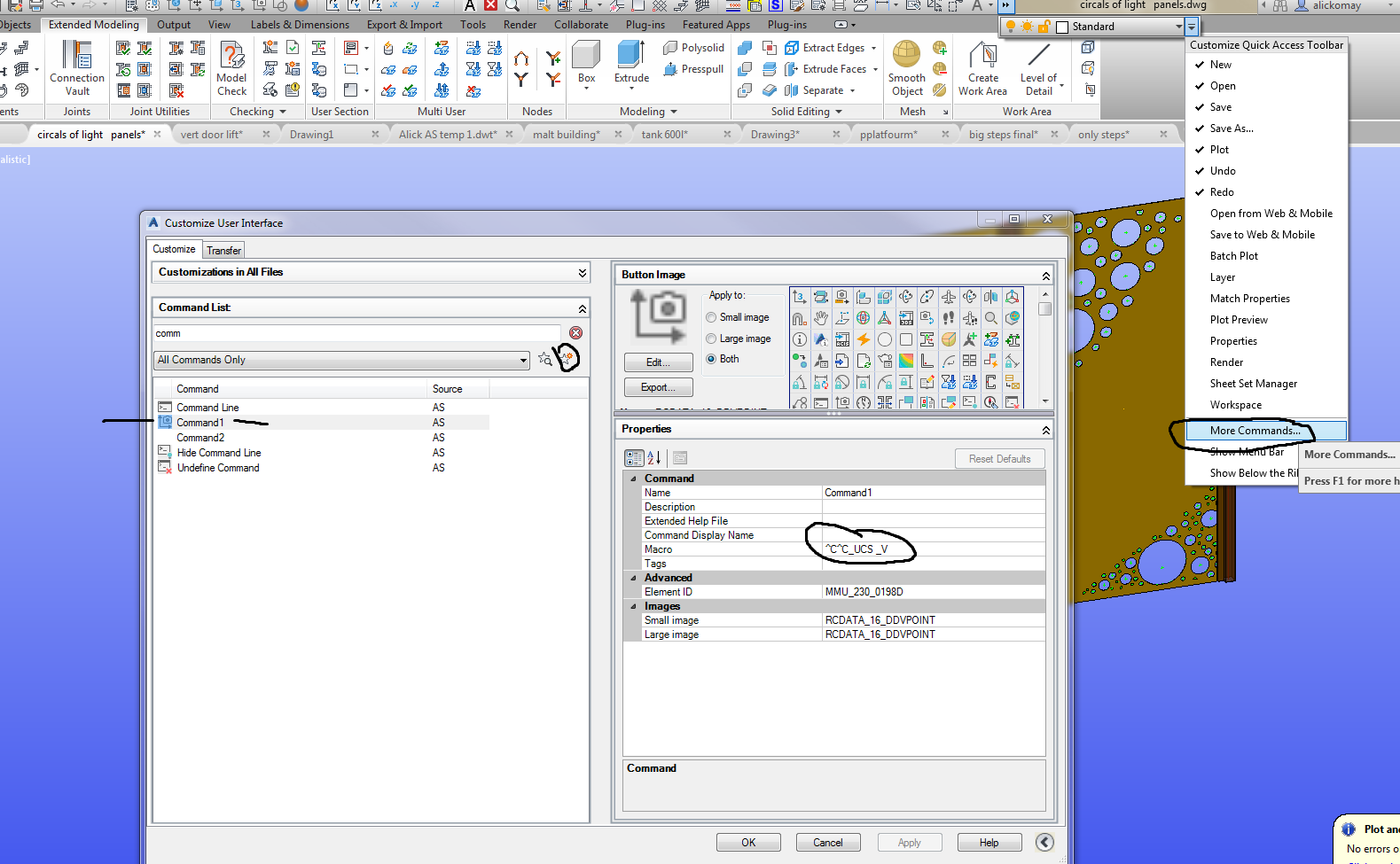Click Cancel in Customize User Interface
Viewport: 1400px width, 864px height.
(x=828, y=843)
